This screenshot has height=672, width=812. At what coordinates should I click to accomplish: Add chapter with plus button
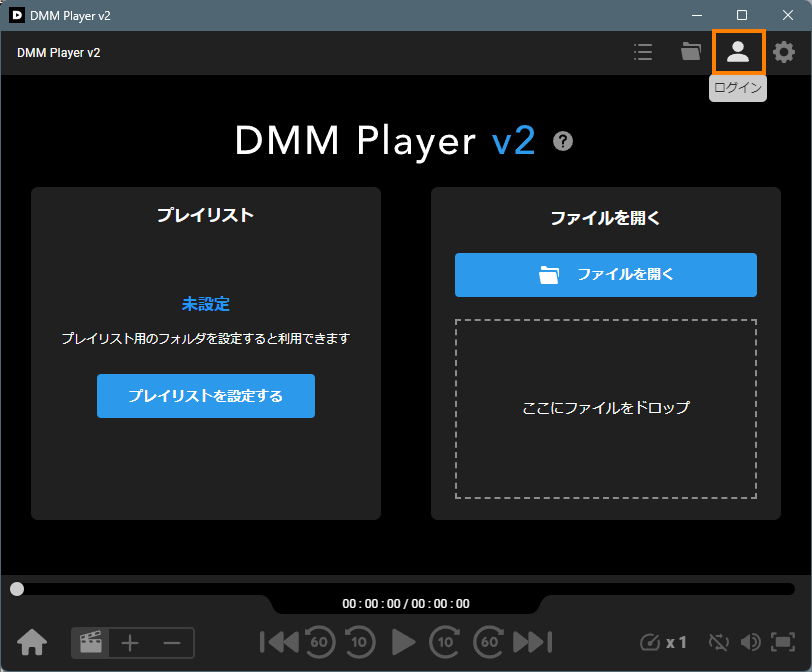pos(130,643)
